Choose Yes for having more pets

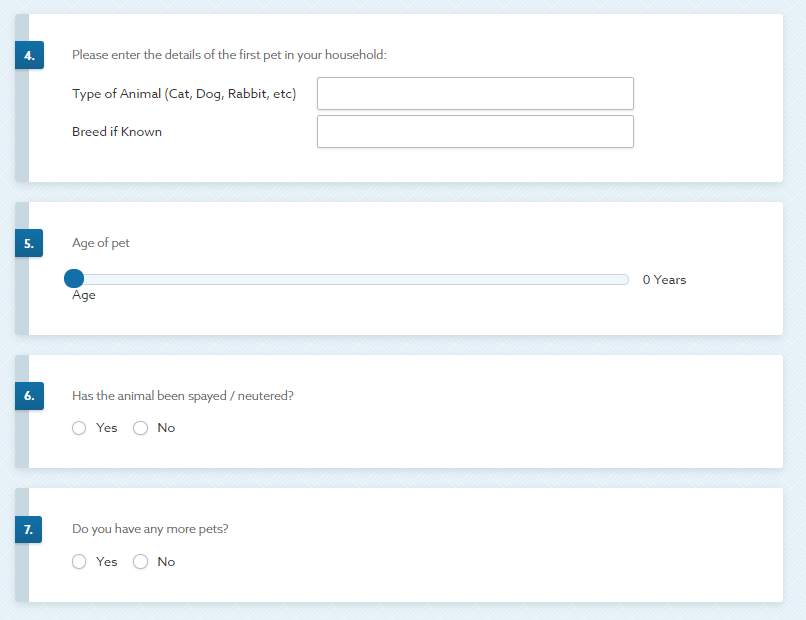(x=80, y=562)
